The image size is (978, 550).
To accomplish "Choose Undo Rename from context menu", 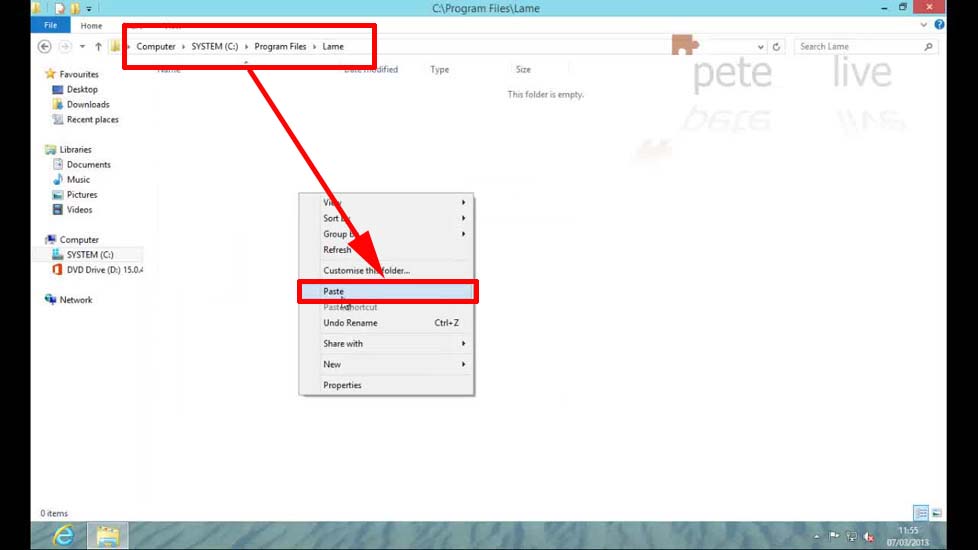I will (x=387, y=323).
